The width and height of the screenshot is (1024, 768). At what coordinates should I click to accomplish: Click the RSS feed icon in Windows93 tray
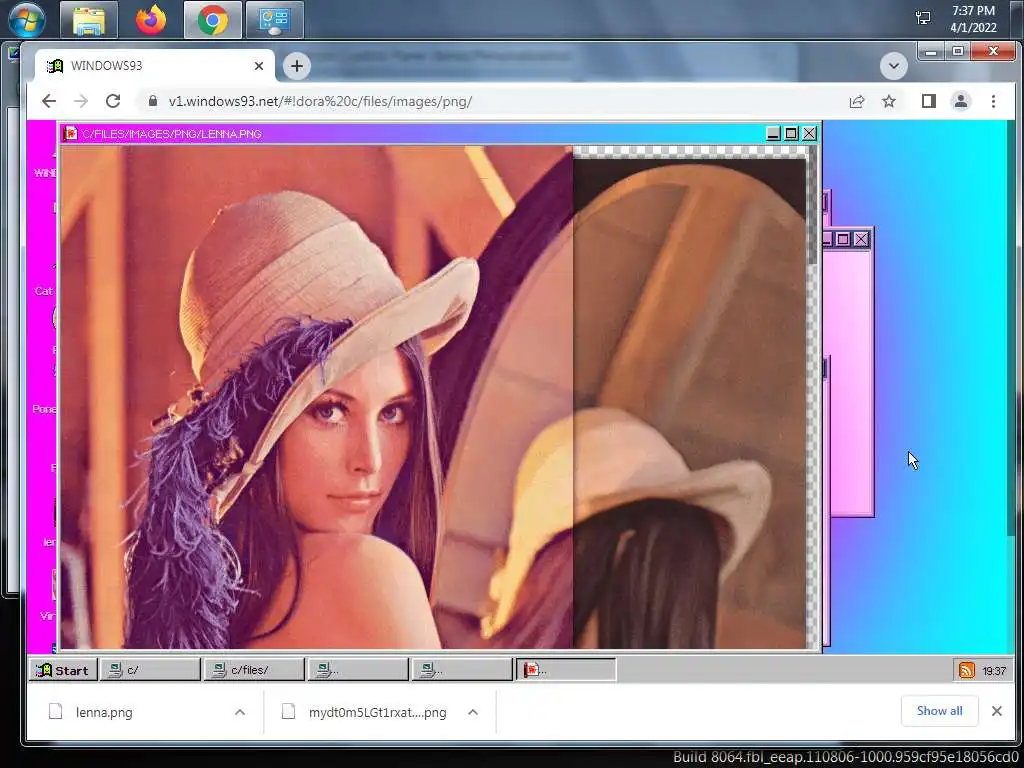click(967, 670)
